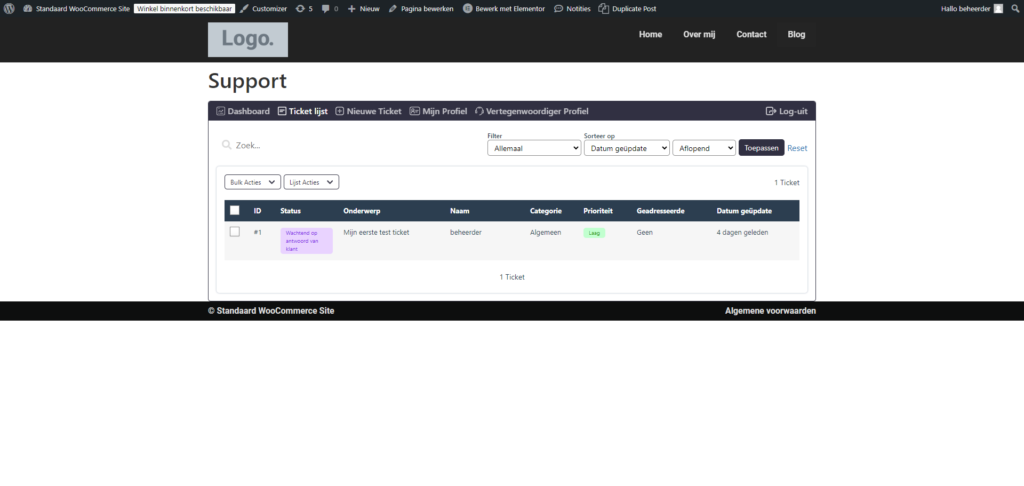This screenshot has height=486, width=1024.
Task: Open the Nieuwe Ticket tab
Action: [368, 111]
